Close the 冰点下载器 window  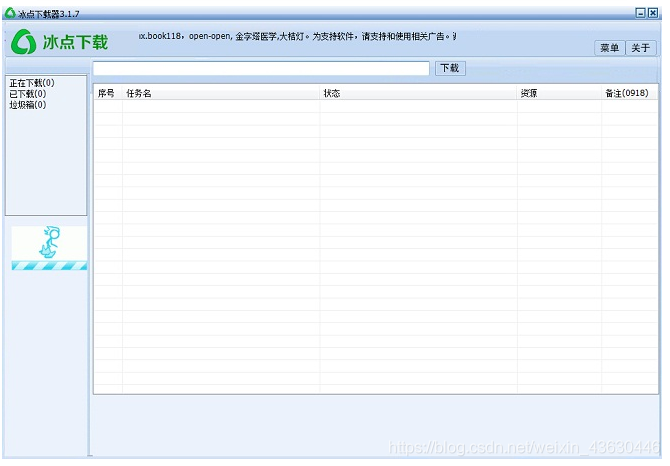click(x=653, y=13)
